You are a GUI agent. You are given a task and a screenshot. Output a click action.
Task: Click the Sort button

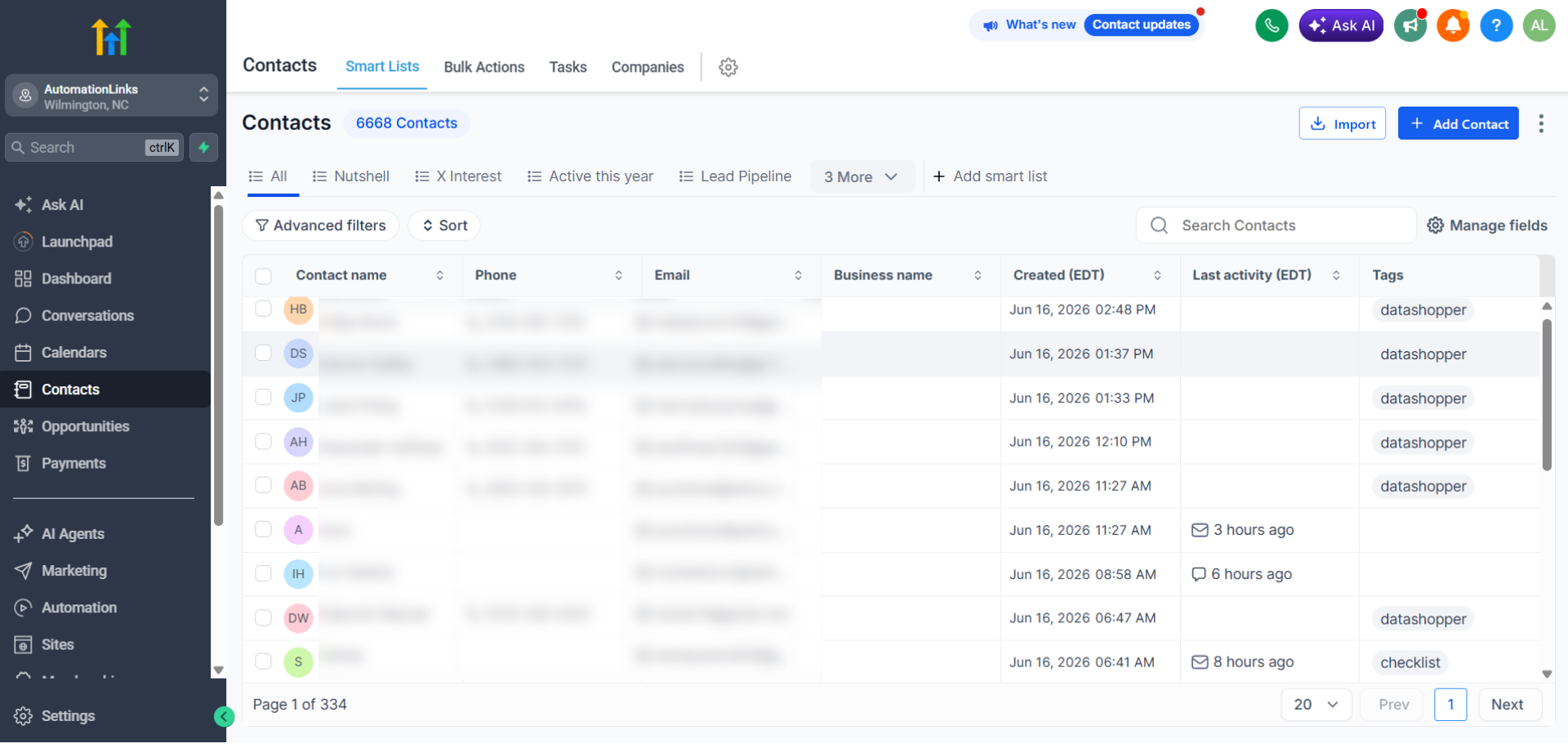444,225
